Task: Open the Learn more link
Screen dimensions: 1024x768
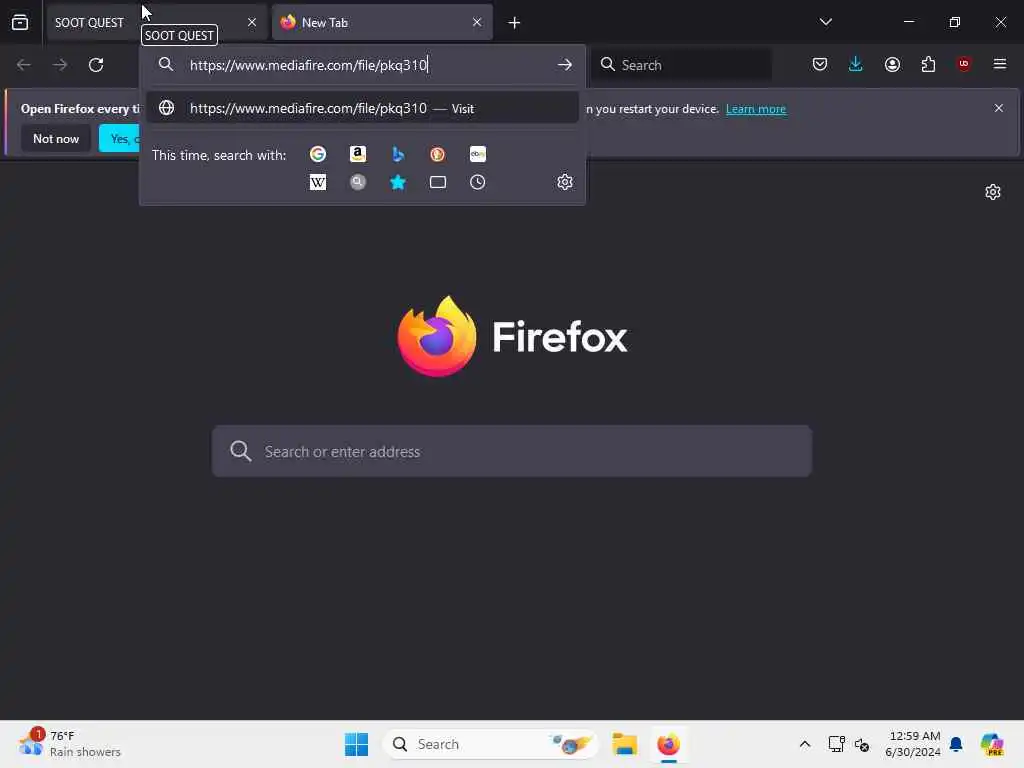Action: point(756,109)
